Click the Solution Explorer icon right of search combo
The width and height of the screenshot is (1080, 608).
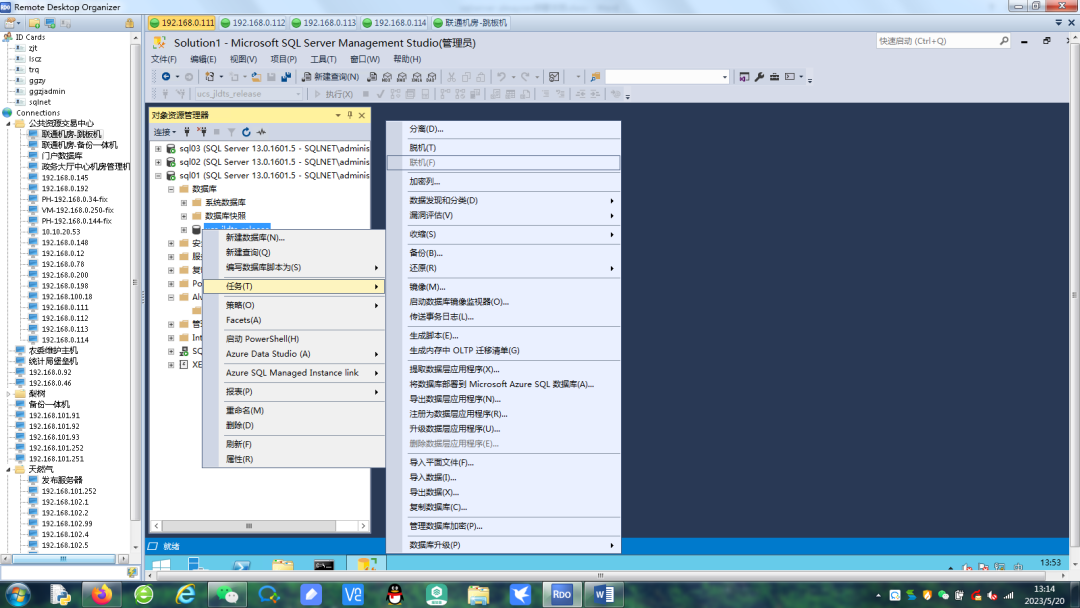pos(744,76)
